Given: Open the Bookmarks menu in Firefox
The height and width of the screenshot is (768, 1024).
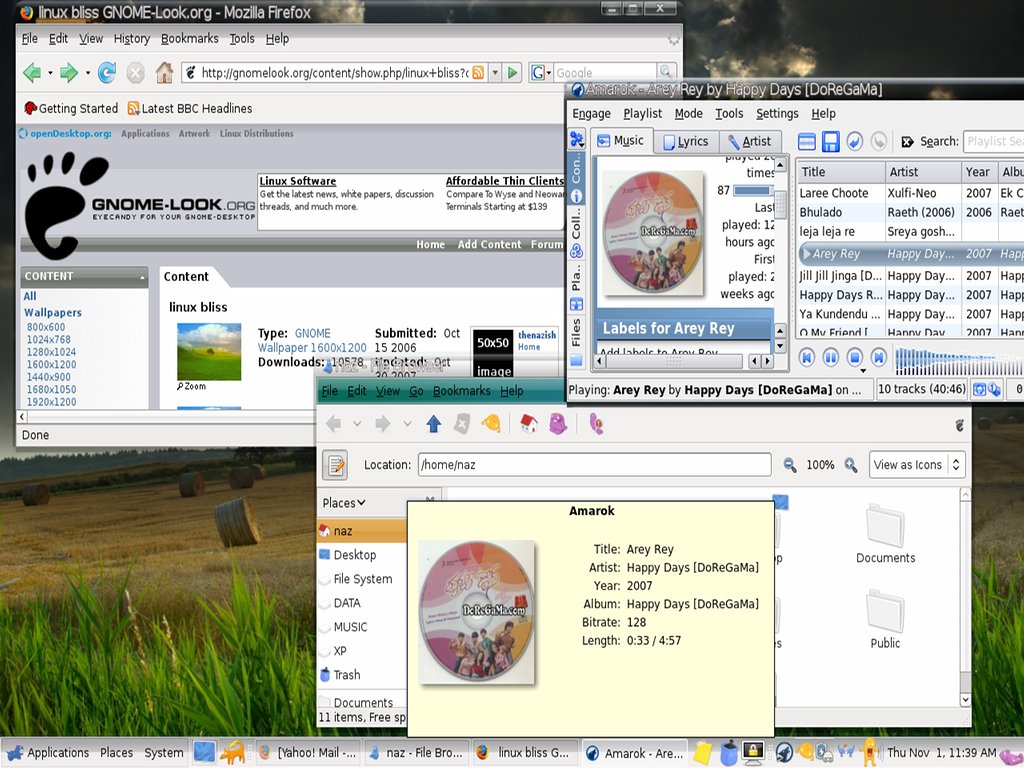Looking at the screenshot, I should (189, 39).
